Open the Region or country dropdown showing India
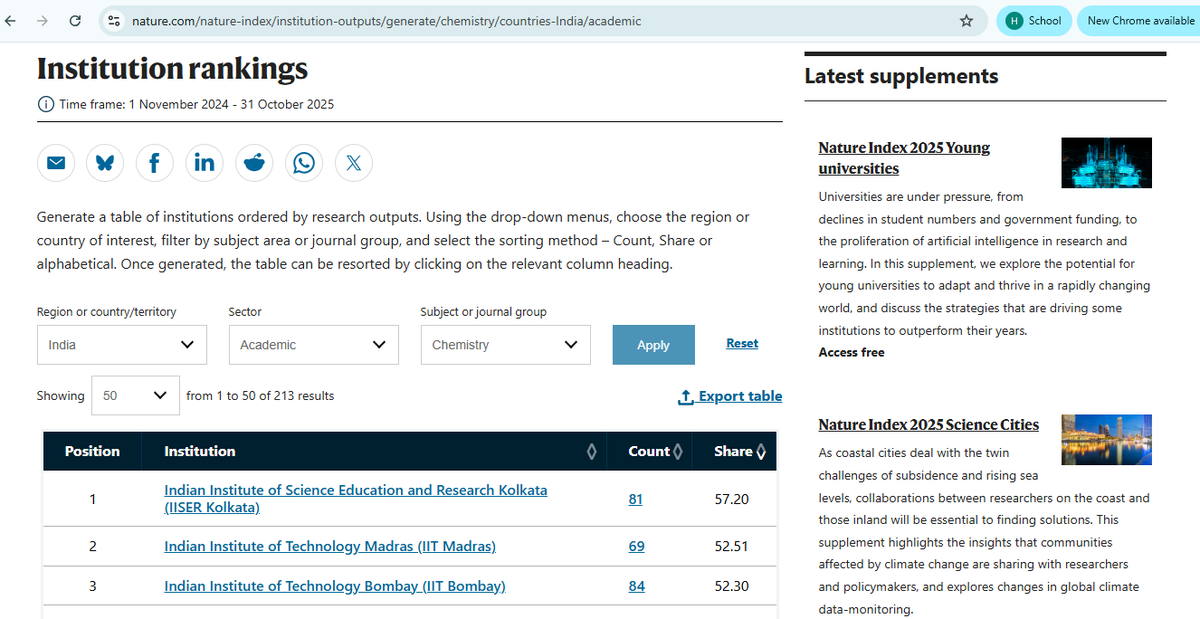1200x619 pixels. [122, 344]
